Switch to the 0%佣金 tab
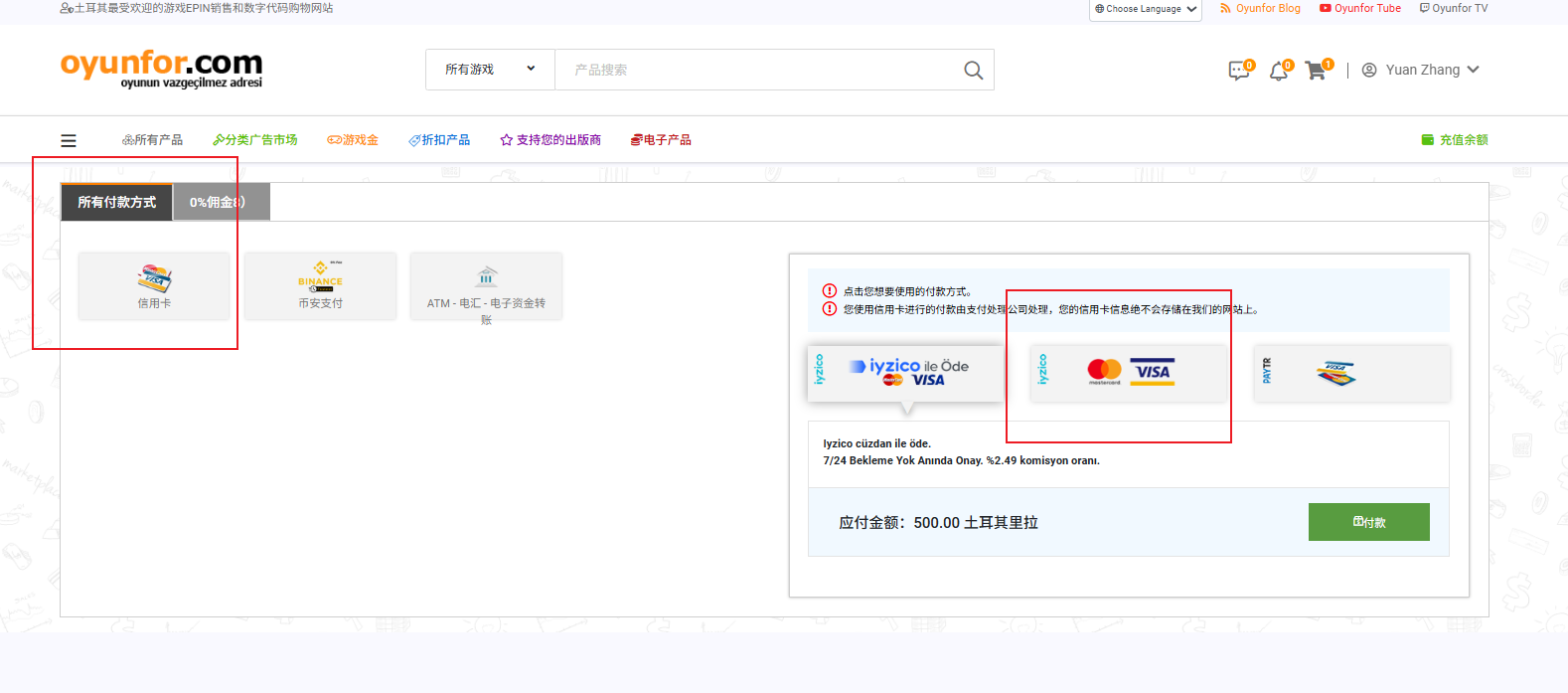Viewport: 1568px width, 693px height. pyautogui.click(x=221, y=202)
